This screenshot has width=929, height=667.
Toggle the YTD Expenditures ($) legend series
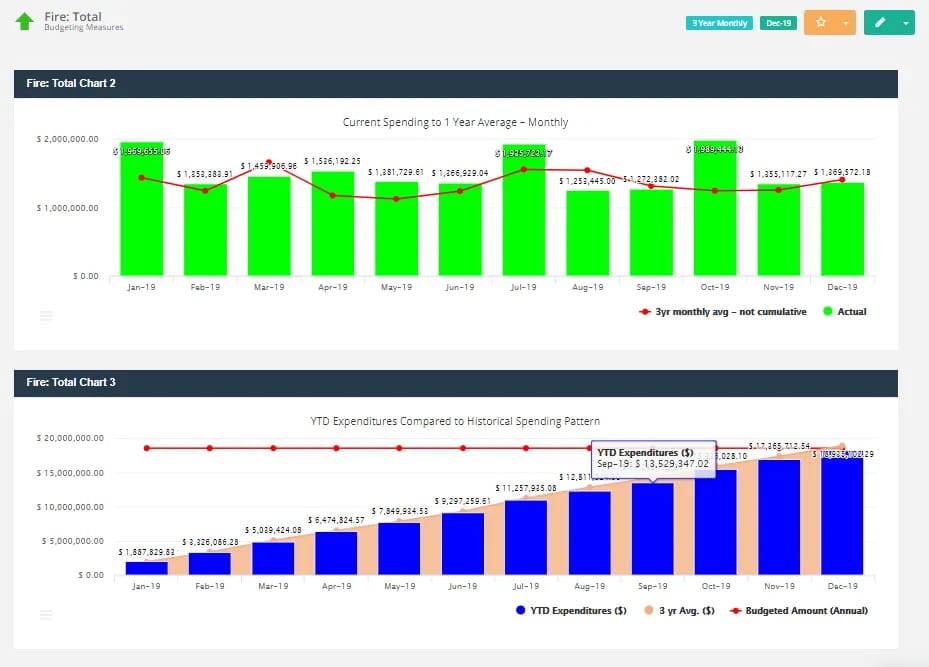pos(571,610)
